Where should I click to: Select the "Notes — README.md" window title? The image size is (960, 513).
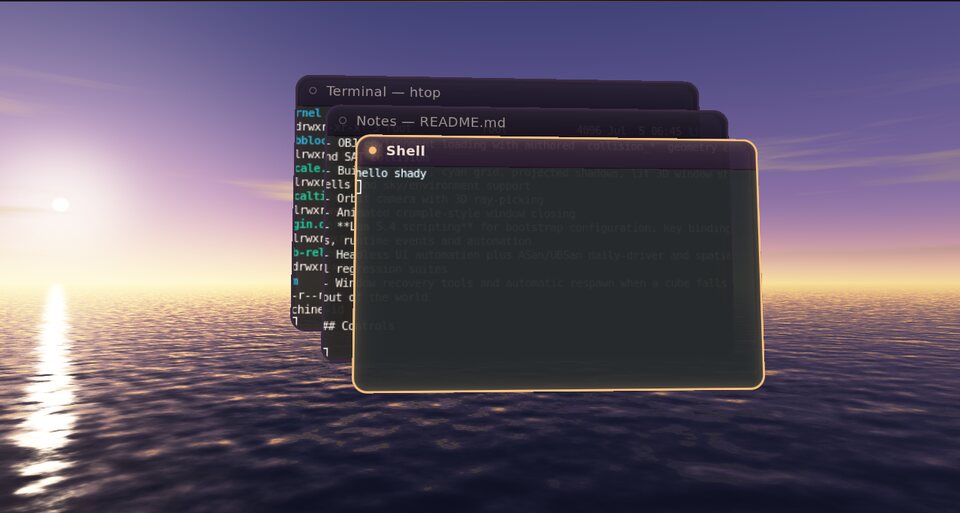pyautogui.click(x=430, y=121)
